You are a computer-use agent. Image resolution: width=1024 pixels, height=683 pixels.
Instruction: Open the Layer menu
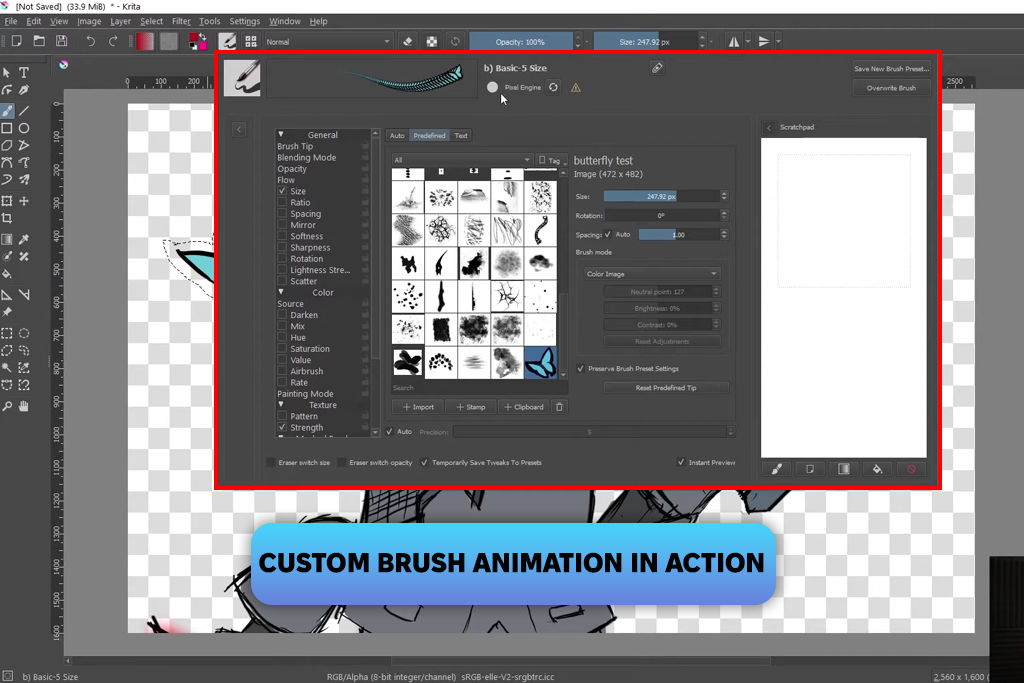(x=120, y=22)
